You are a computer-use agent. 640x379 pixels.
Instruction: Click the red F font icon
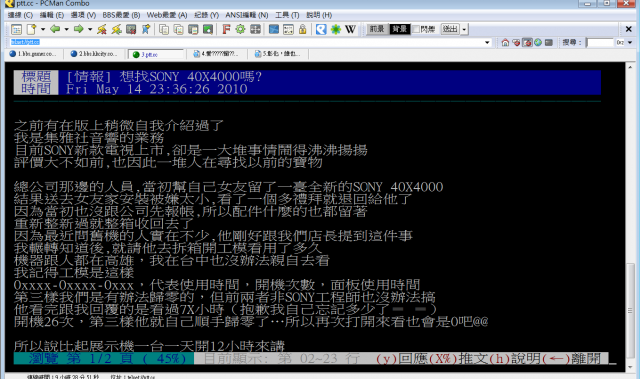pos(226,29)
